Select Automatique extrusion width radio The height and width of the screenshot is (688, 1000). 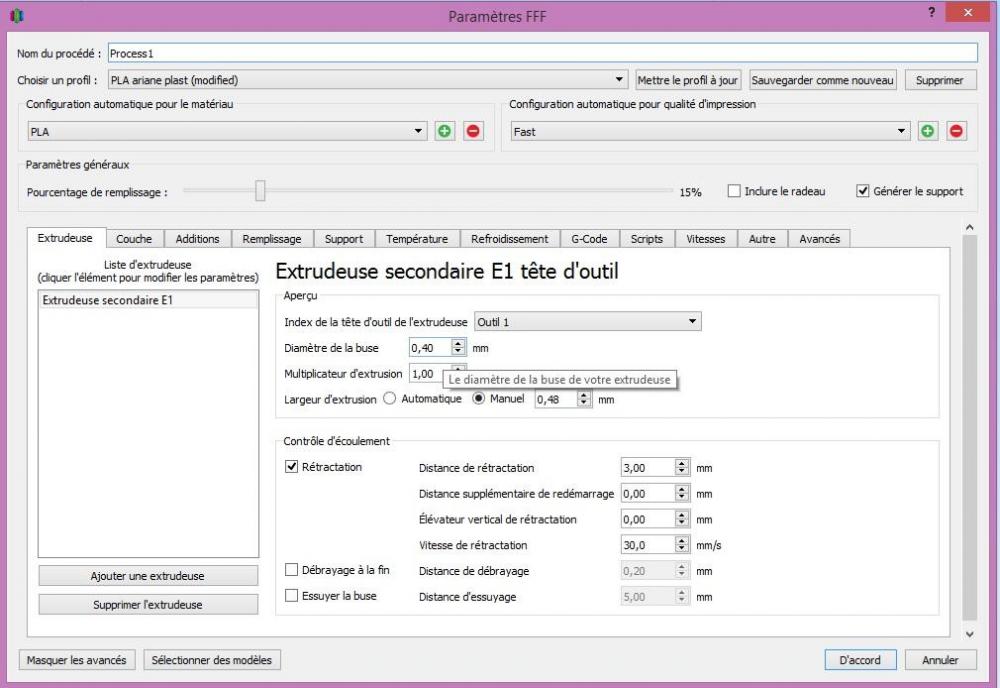click(390, 399)
